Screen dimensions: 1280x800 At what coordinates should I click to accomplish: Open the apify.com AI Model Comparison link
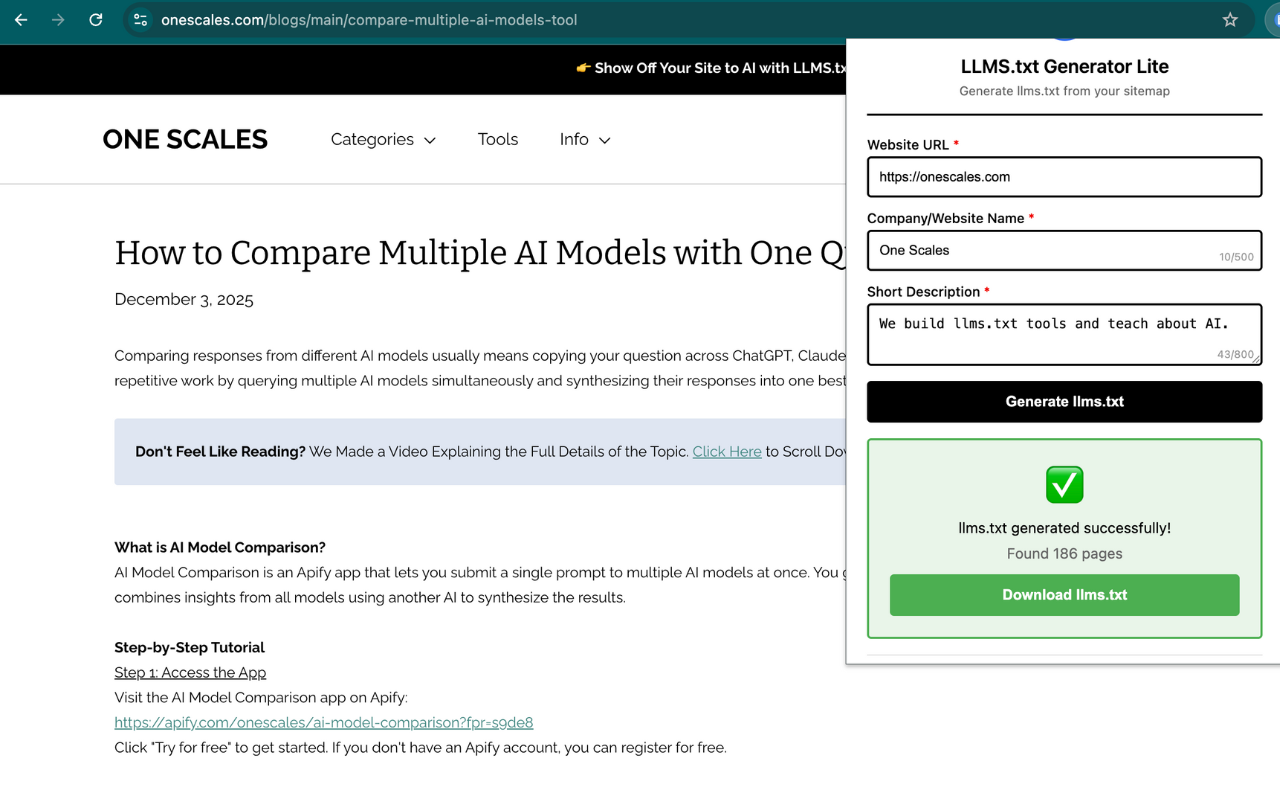point(324,722)
